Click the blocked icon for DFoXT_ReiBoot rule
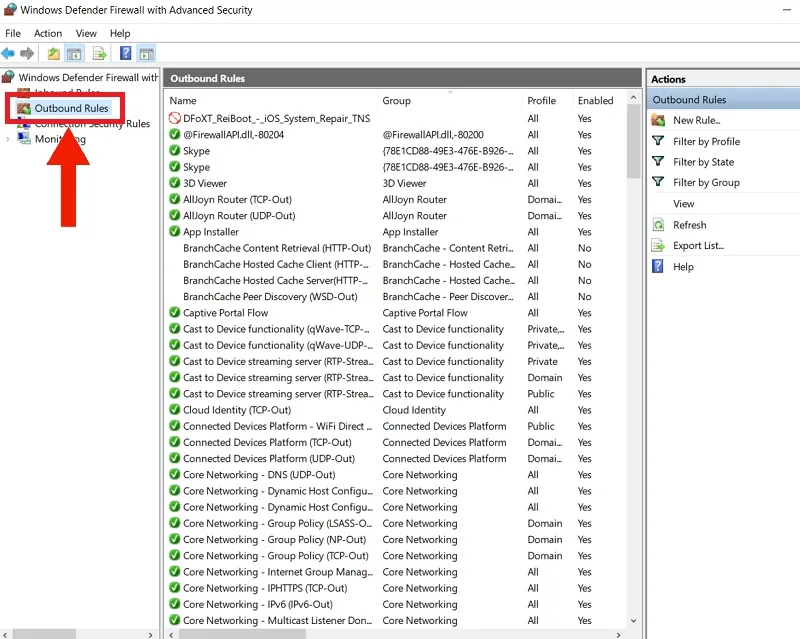This screenshot has width=800, height=639. coord(174,118)
